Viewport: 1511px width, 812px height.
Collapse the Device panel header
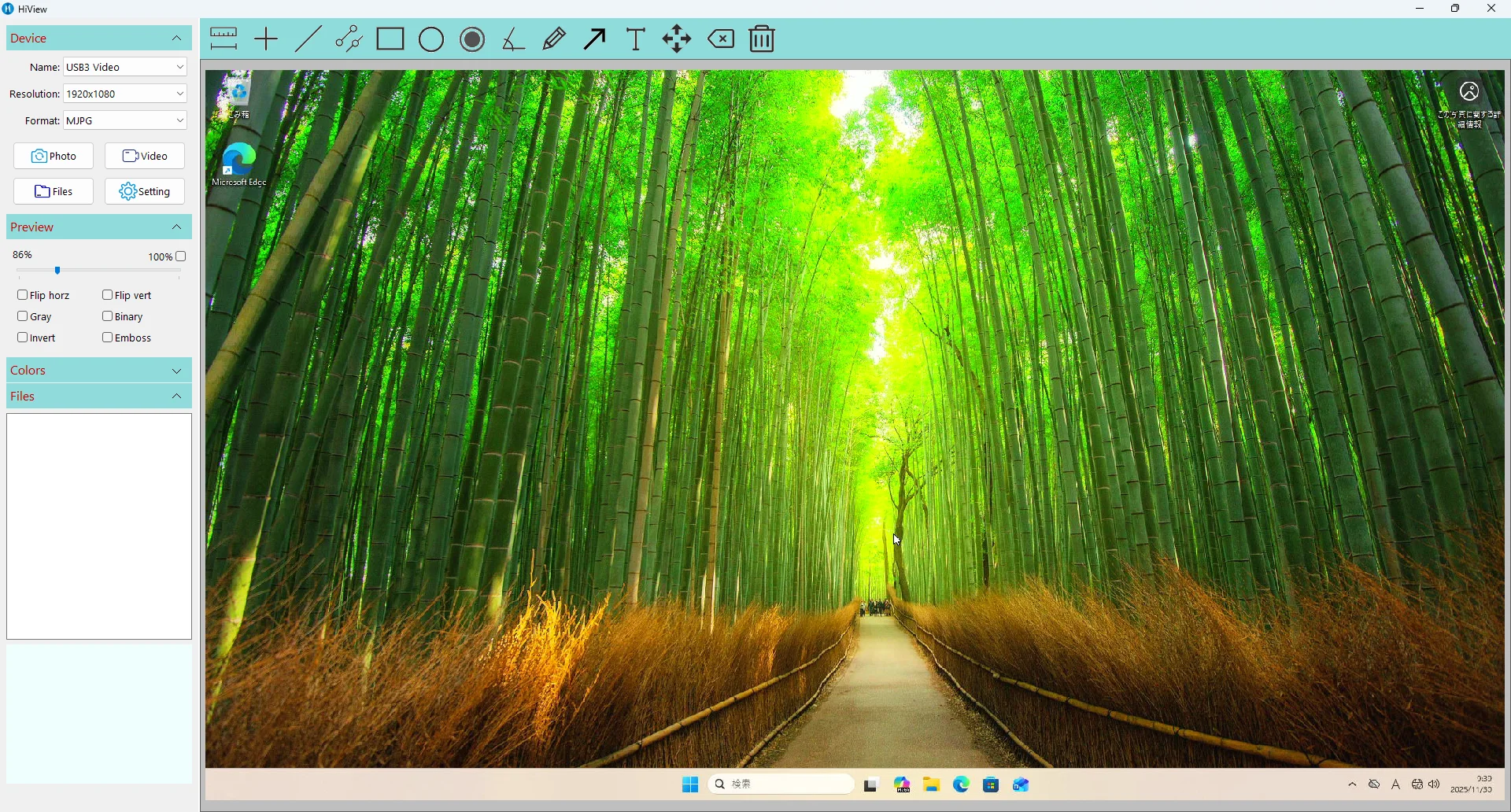pyautogui.click(x=99, y=38)
